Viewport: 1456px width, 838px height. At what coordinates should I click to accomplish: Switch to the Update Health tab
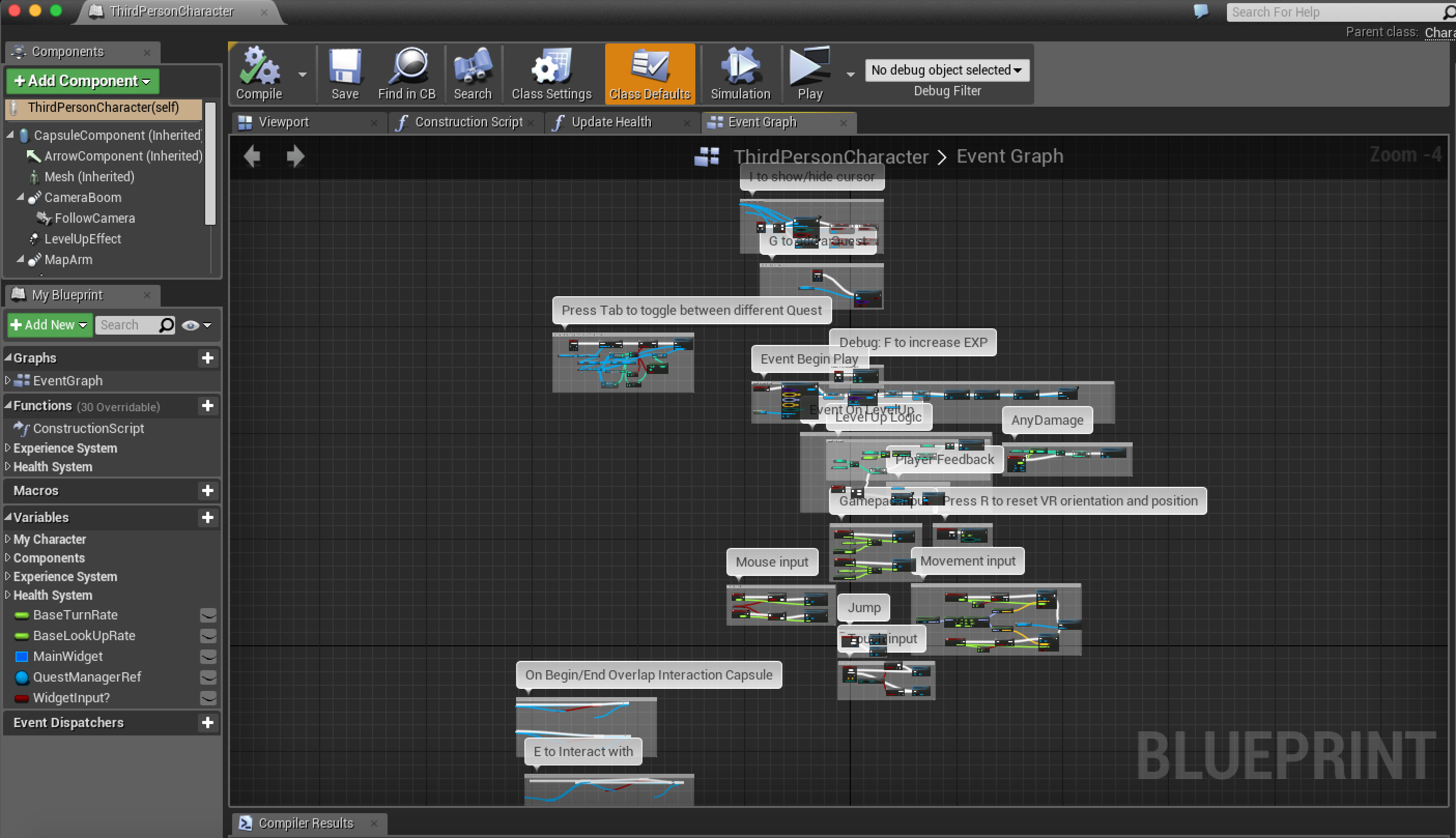611,122
